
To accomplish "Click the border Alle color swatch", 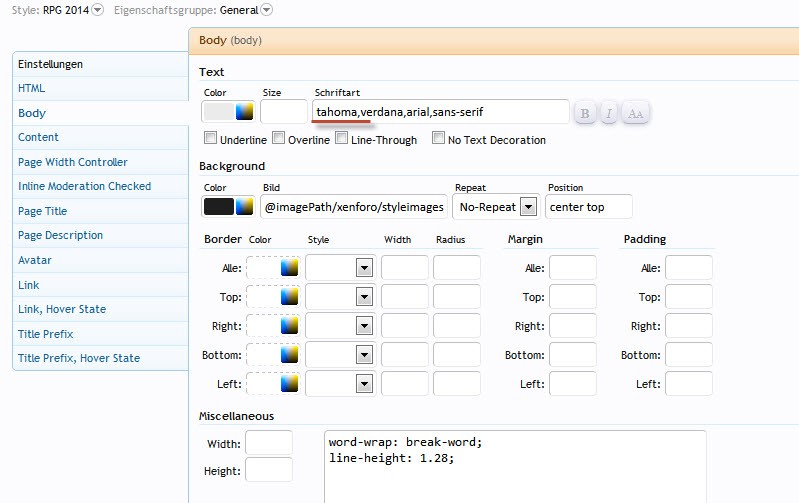I will [x=264, y=268].
